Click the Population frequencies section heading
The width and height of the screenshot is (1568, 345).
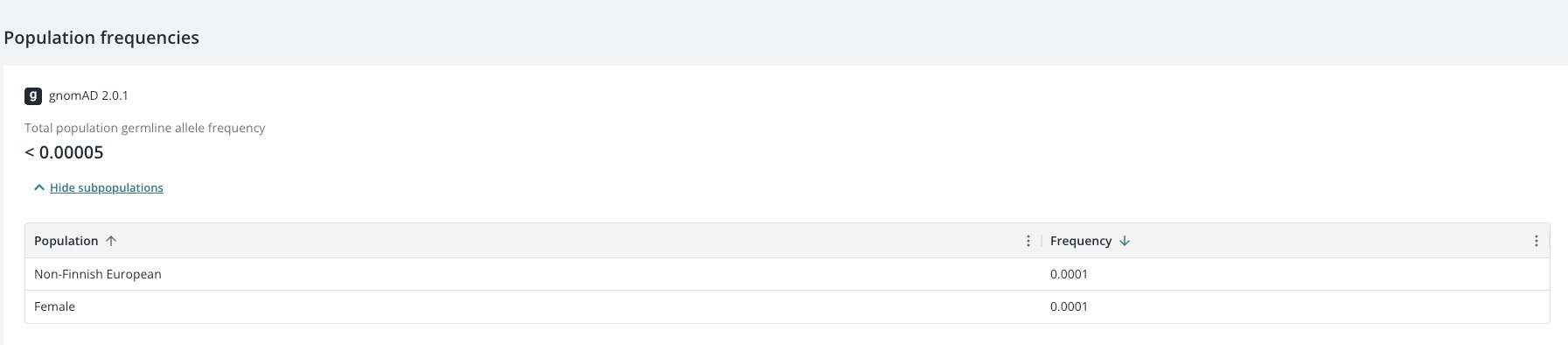click(101, 38)
